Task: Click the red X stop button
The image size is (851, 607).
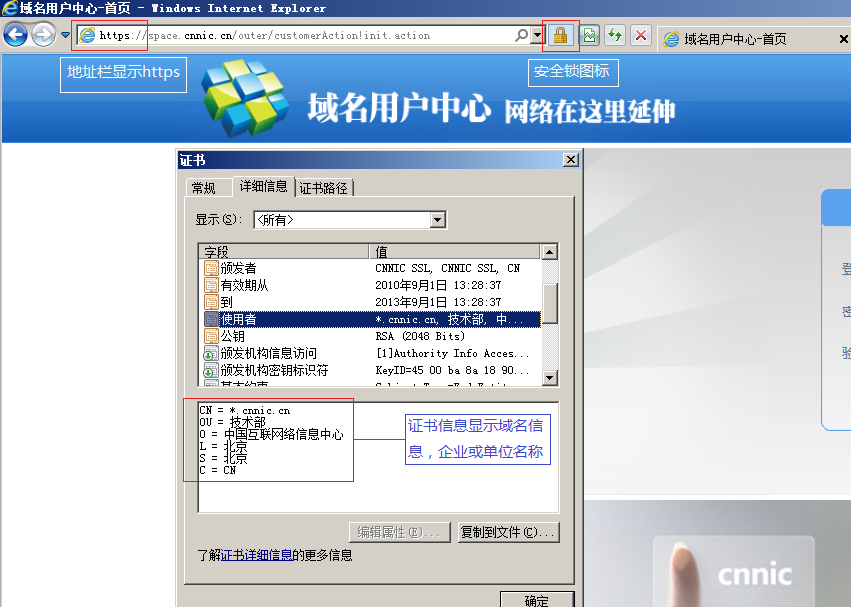Action: point(641,36)
